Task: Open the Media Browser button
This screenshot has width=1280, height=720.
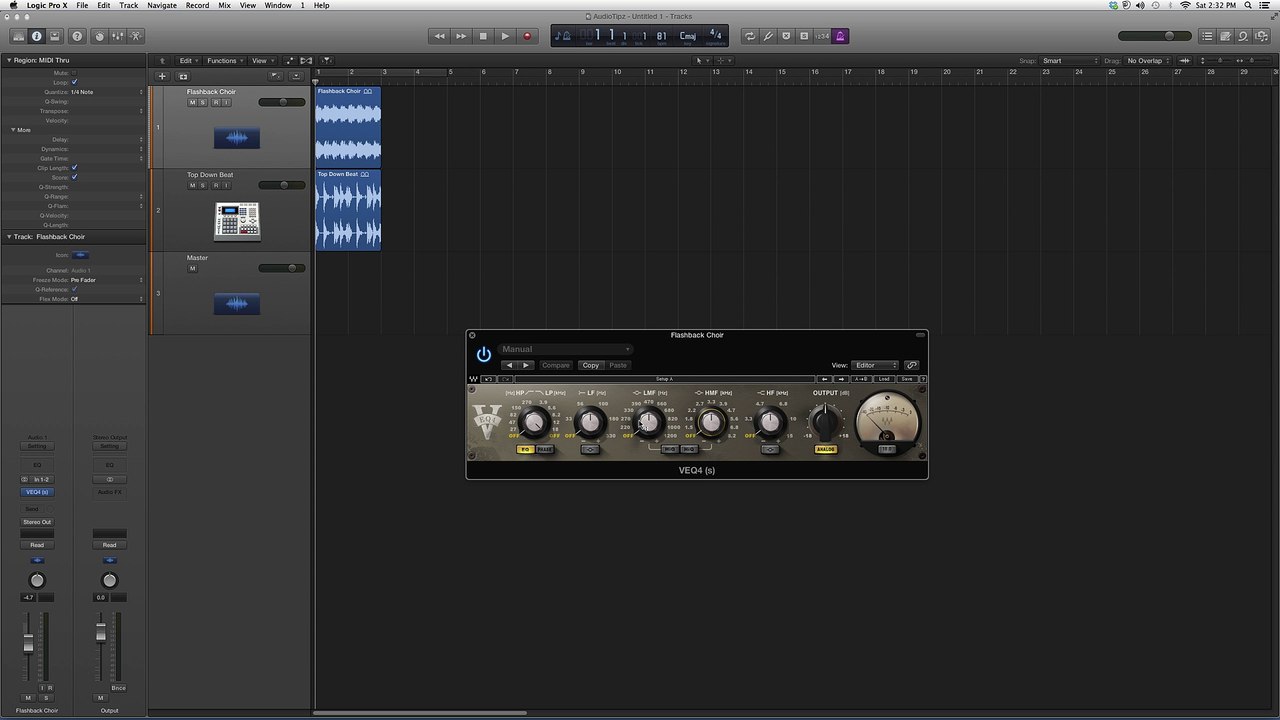Action: click(x=1261, y=36)
